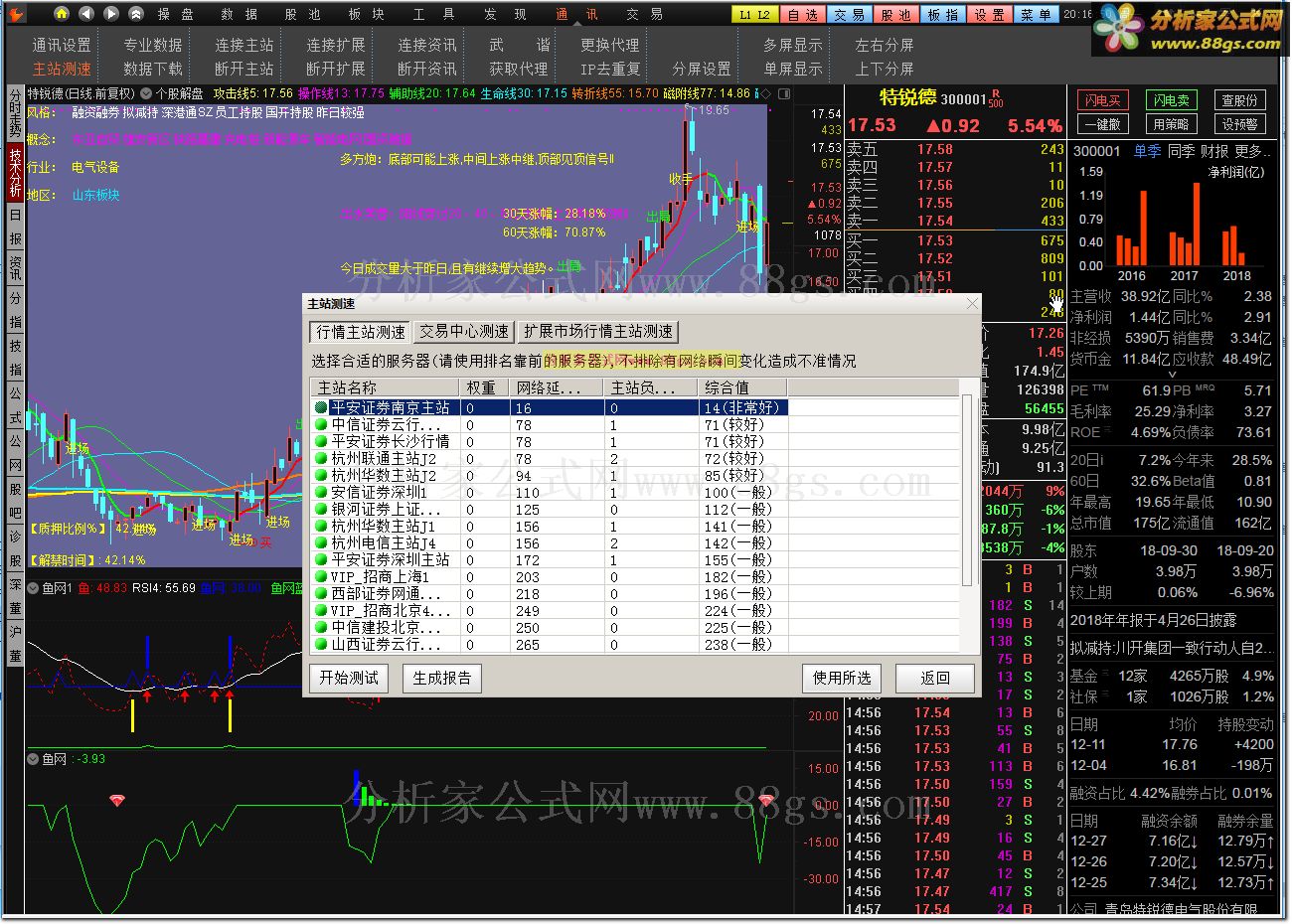
Task: Select 安信证券深圳1 server row
Action: [550, 492]
